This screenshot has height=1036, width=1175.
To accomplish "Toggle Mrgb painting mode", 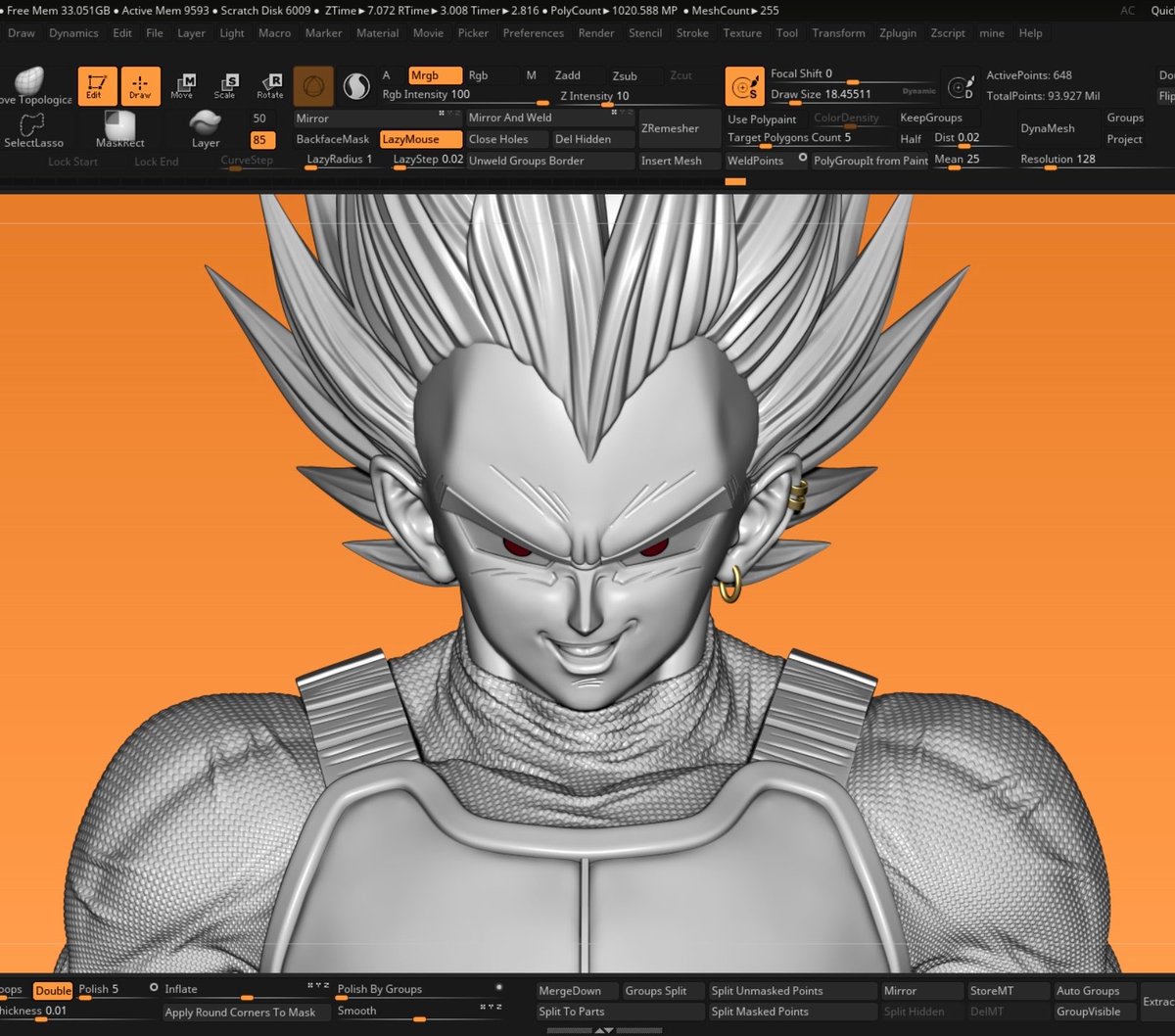I will click(436, 75).
